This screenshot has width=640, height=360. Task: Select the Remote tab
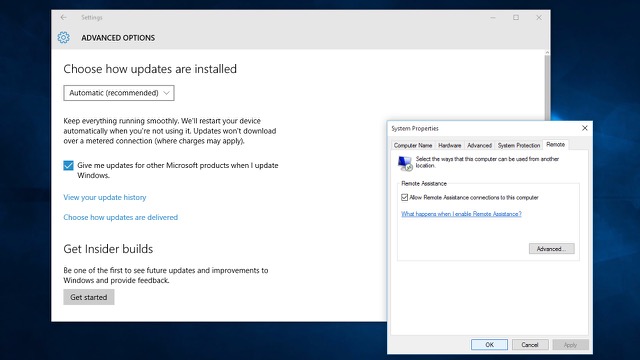[x=556, y=144]
